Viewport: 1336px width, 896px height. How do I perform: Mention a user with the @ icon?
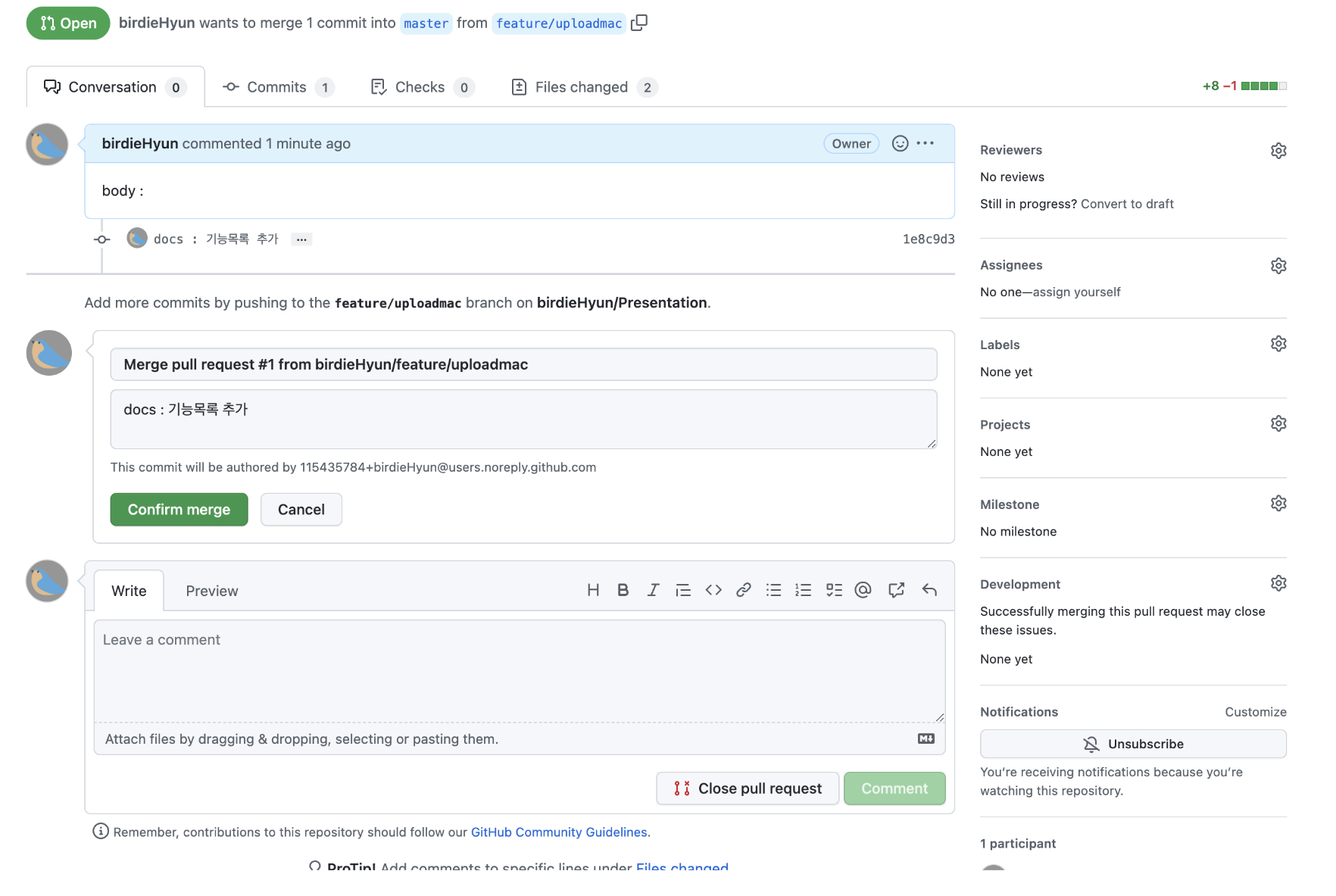tap(863, 589)
